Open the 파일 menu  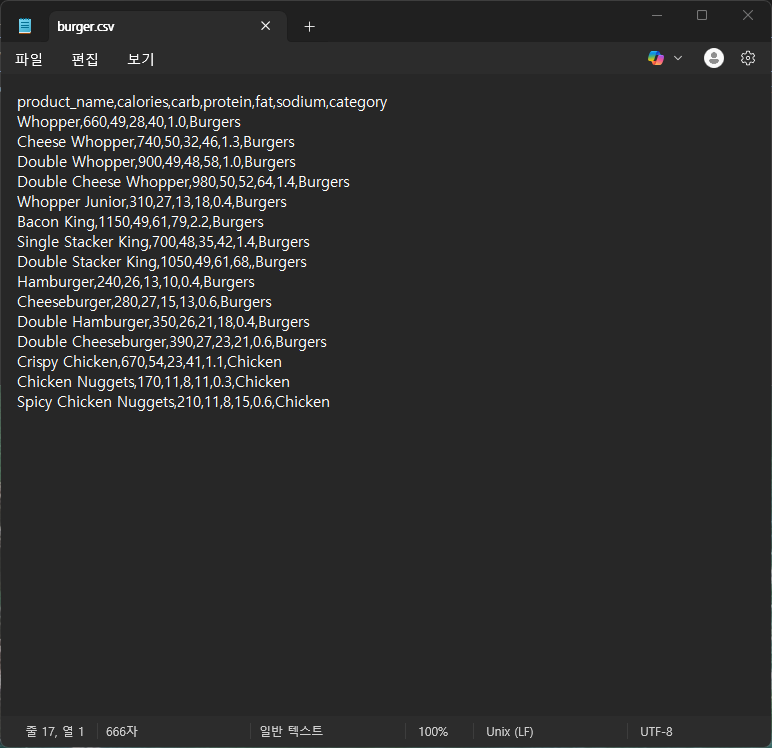coord(29,59)
